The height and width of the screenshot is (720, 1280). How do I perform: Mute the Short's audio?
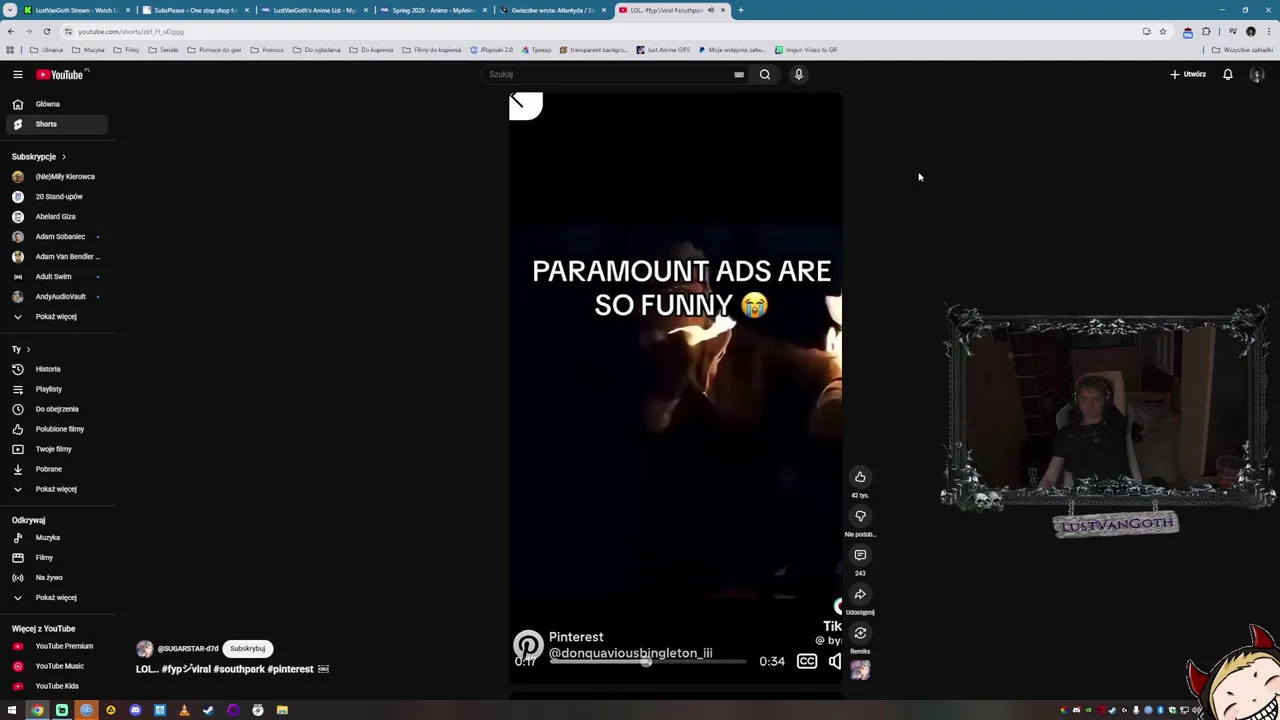pyautogui.click(x=835, y=661)
